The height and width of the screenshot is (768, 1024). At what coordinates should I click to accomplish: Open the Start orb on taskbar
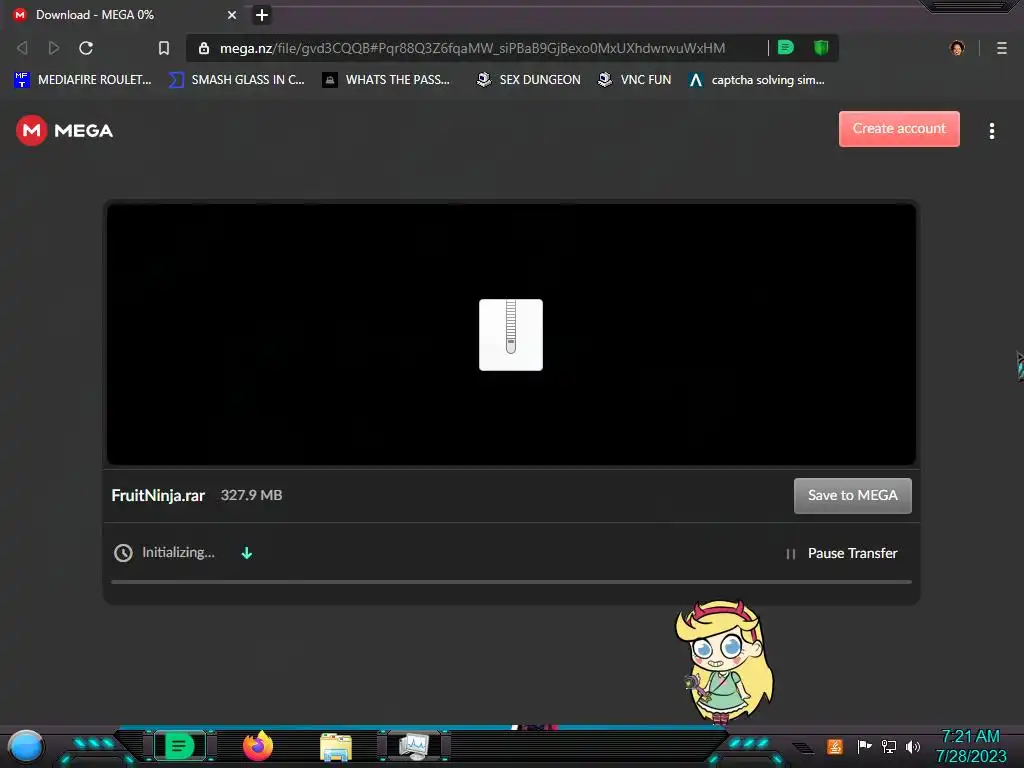(x=25, y=746)
